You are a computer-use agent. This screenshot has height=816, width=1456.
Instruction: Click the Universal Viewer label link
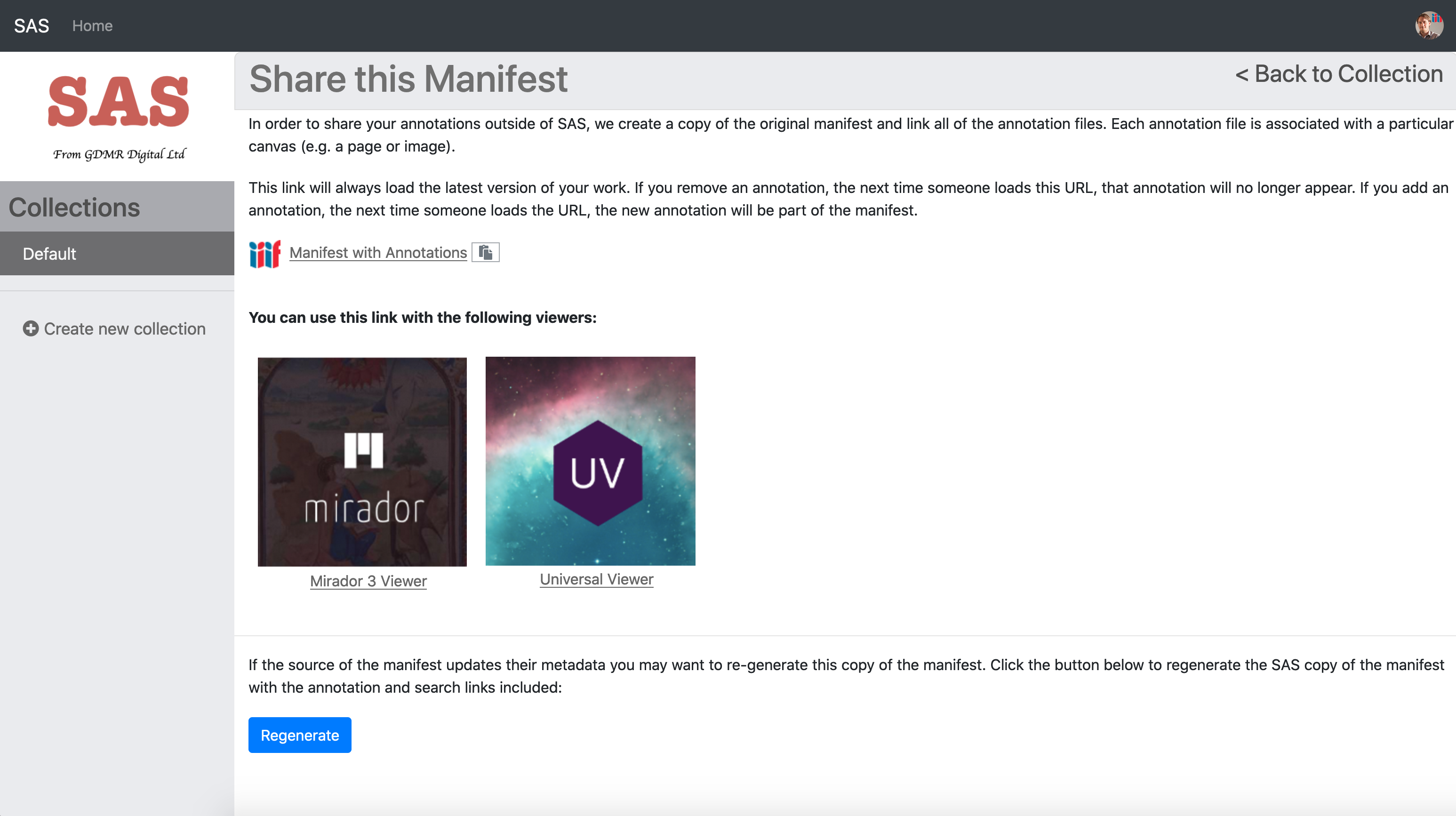tap(596, 580)
